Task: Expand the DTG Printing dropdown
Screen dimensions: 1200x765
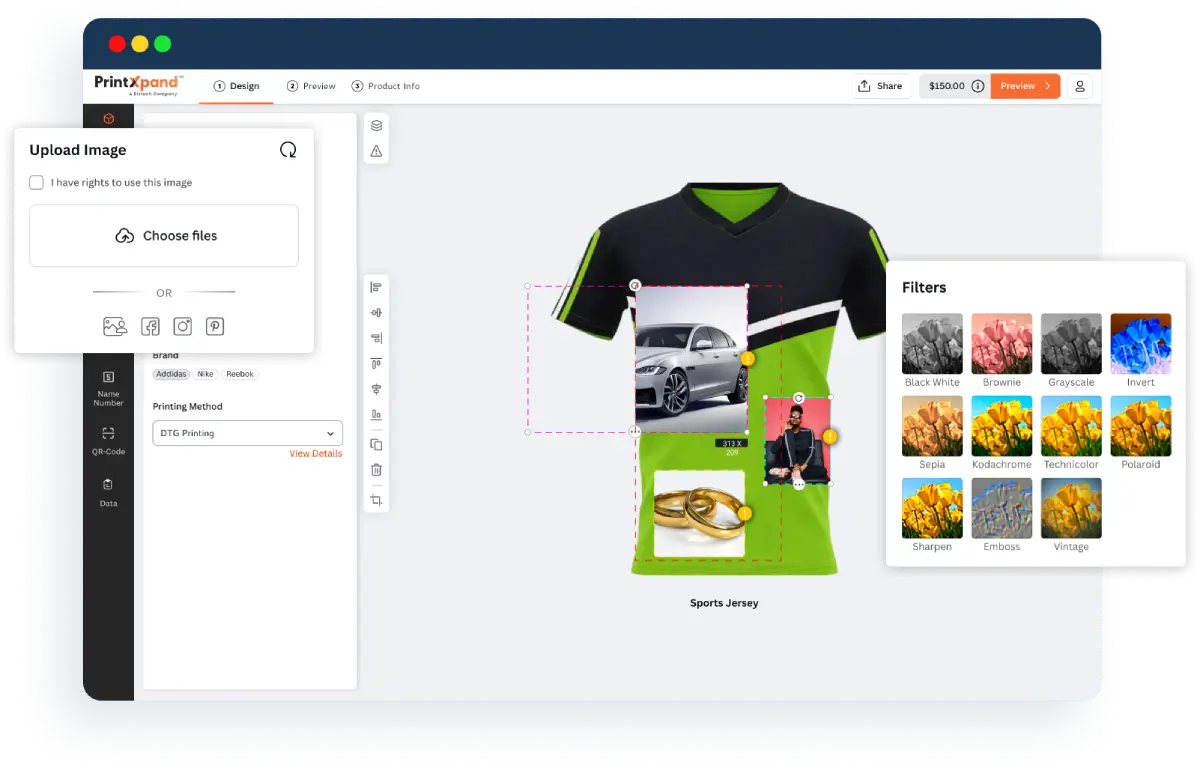Action: click(x=247, y=433)
